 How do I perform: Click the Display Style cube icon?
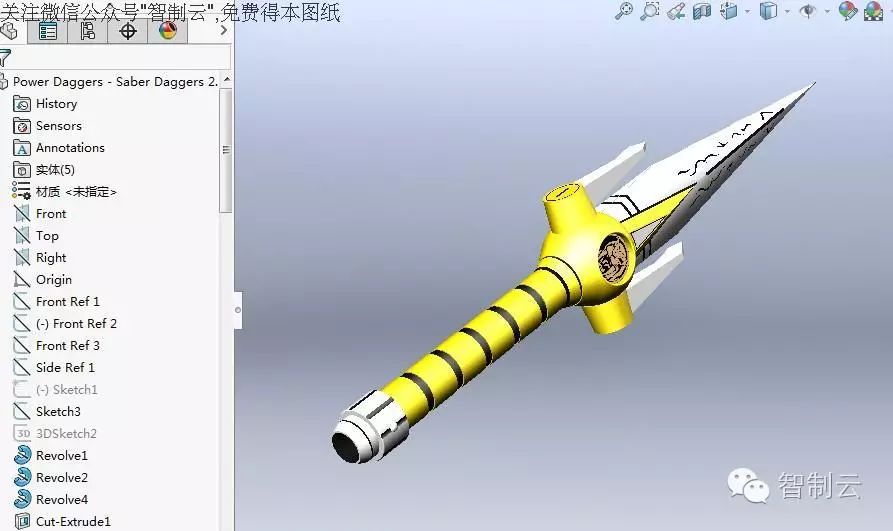[768, 11]
